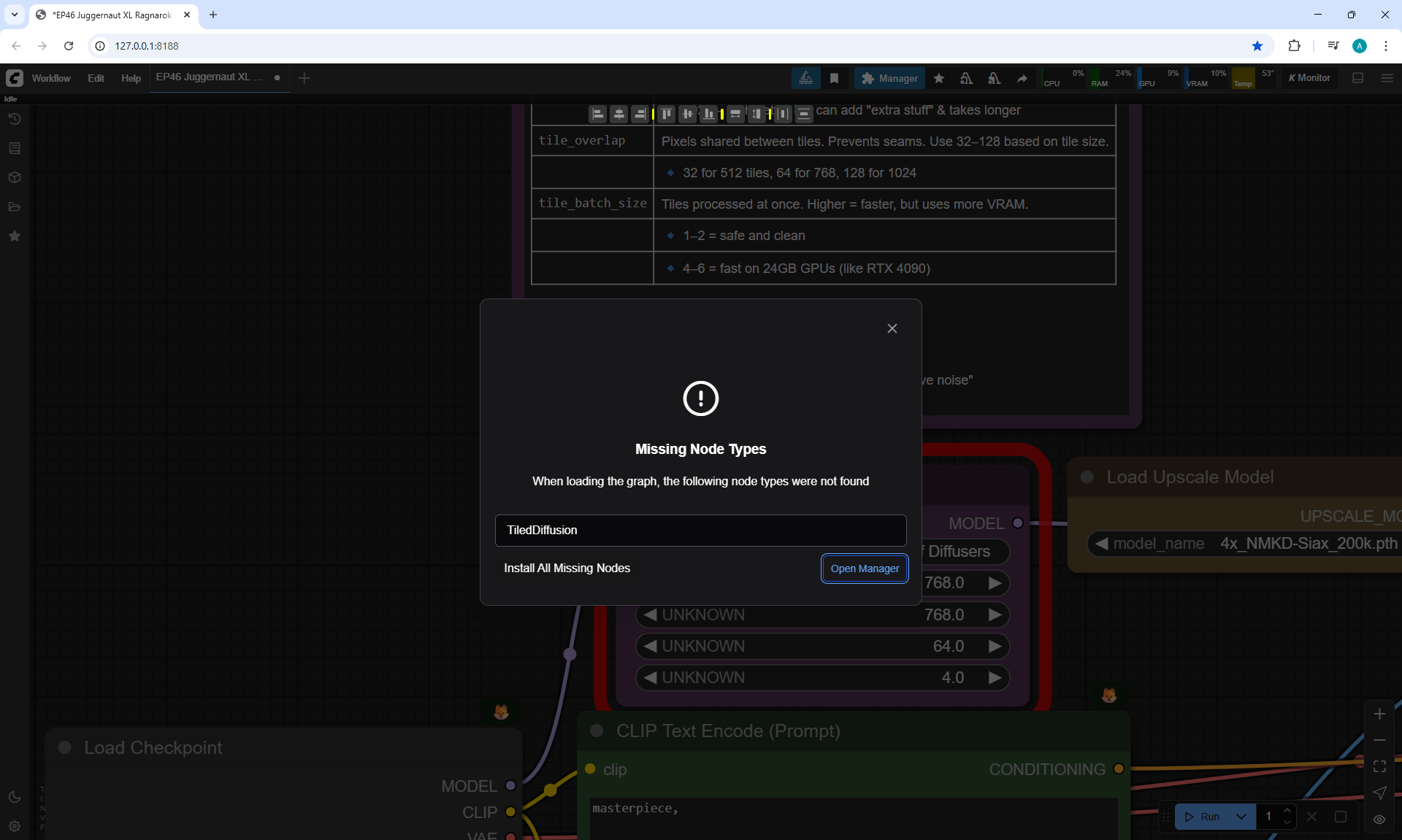Increase the batch count stepper

pos(1287,811)
